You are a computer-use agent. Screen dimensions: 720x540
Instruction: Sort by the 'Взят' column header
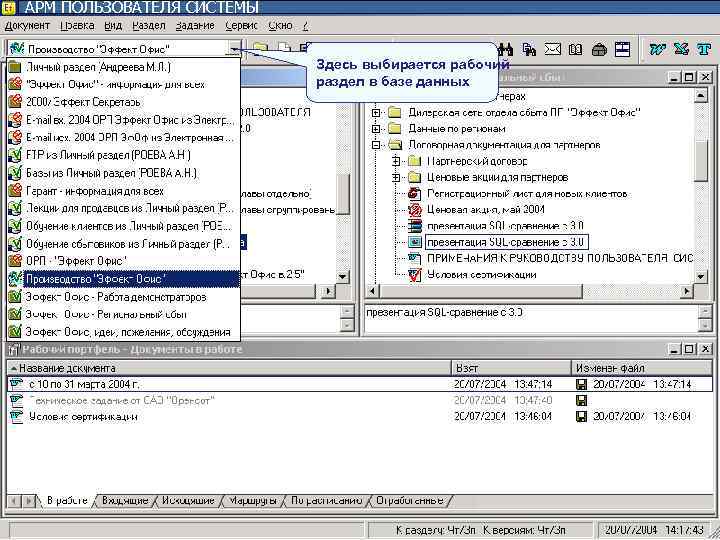click(x=512, y=368)
